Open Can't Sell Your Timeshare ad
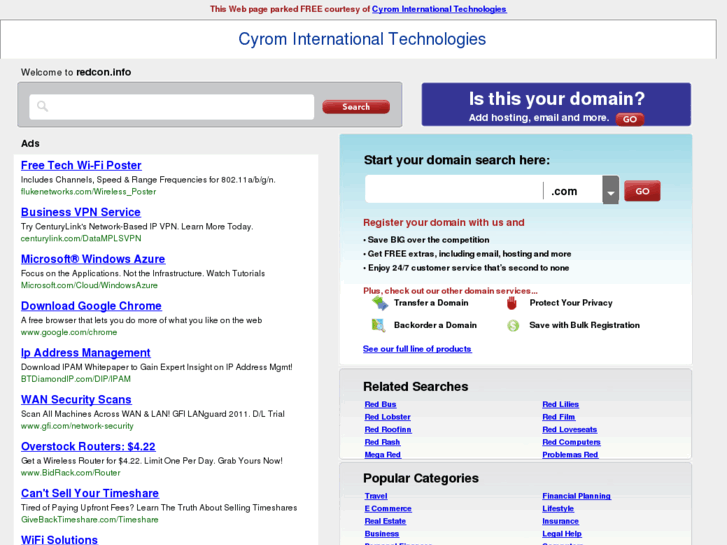 [x=90, y=494]
